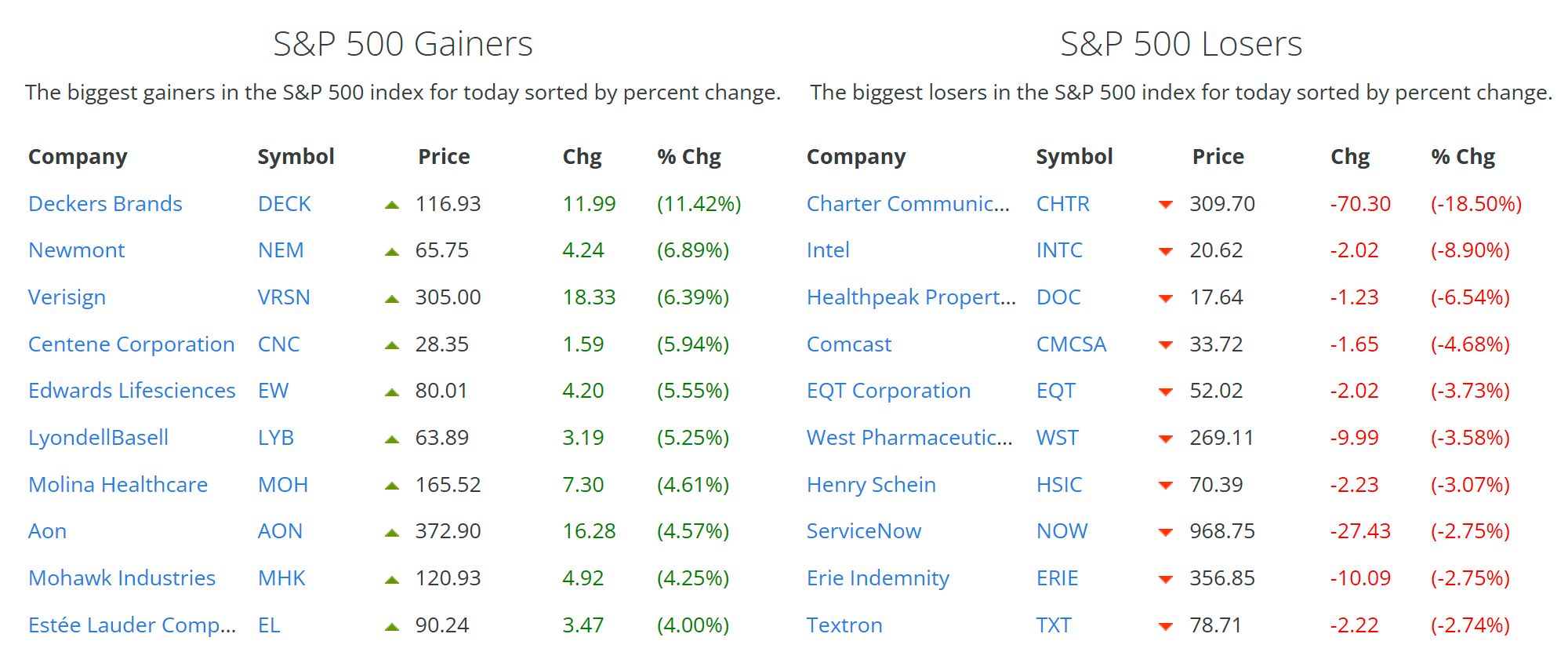The height and width of the screenshot is (652, 1568).
Task: Select the MOH ticker symbol
Action: coord(282,485)
